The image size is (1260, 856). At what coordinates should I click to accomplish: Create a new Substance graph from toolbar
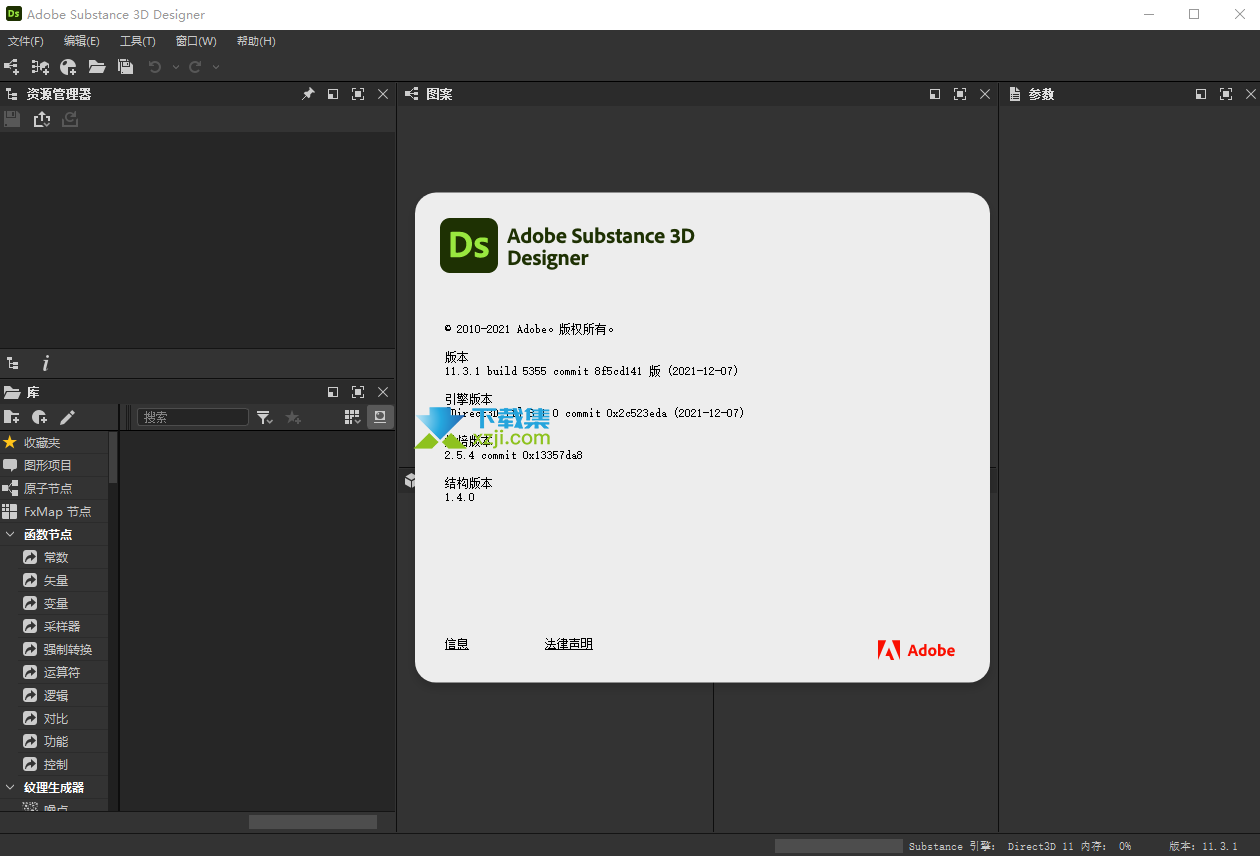[11, 67]
